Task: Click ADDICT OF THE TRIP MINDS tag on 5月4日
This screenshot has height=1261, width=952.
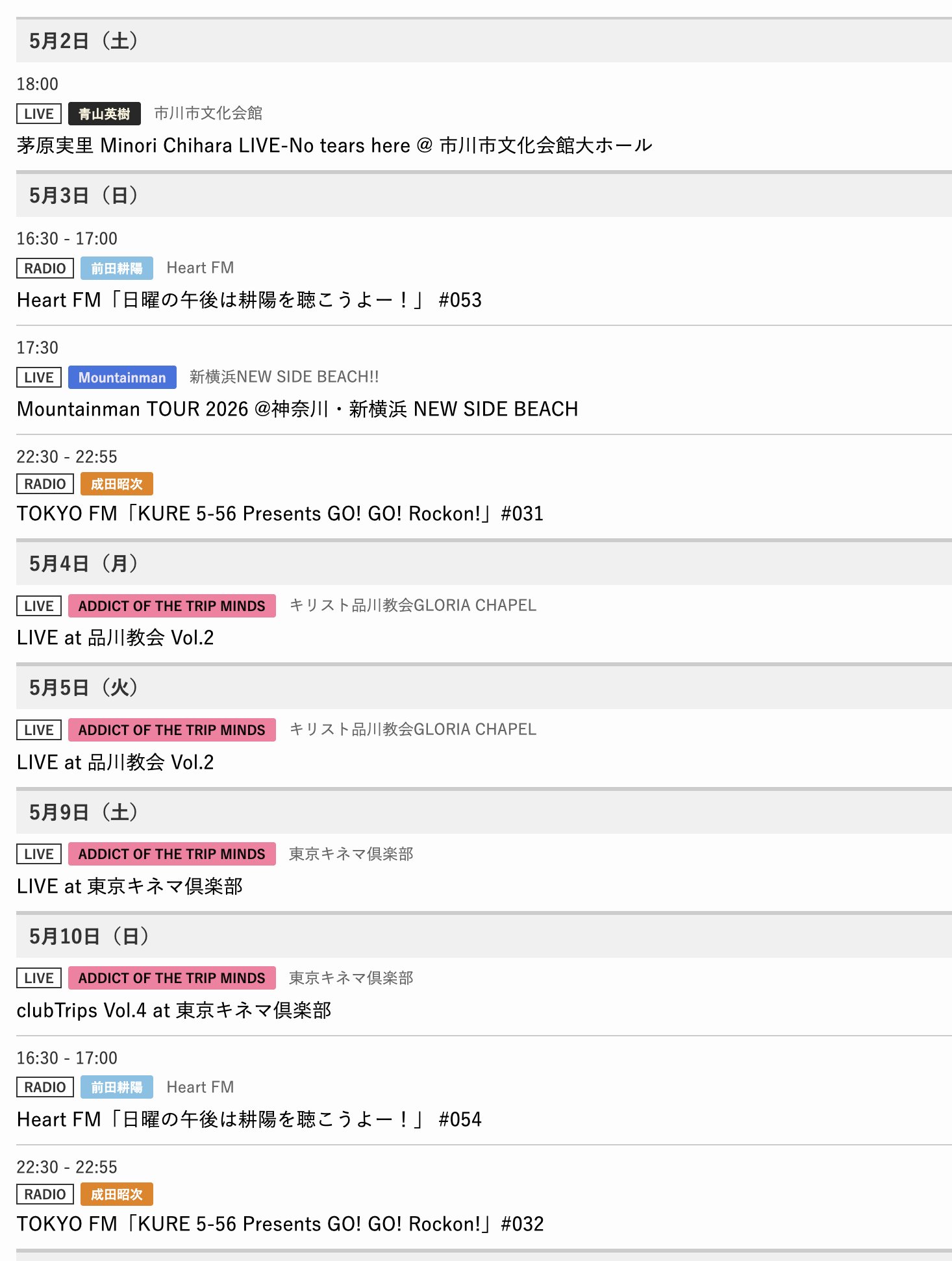Action: 171,606
